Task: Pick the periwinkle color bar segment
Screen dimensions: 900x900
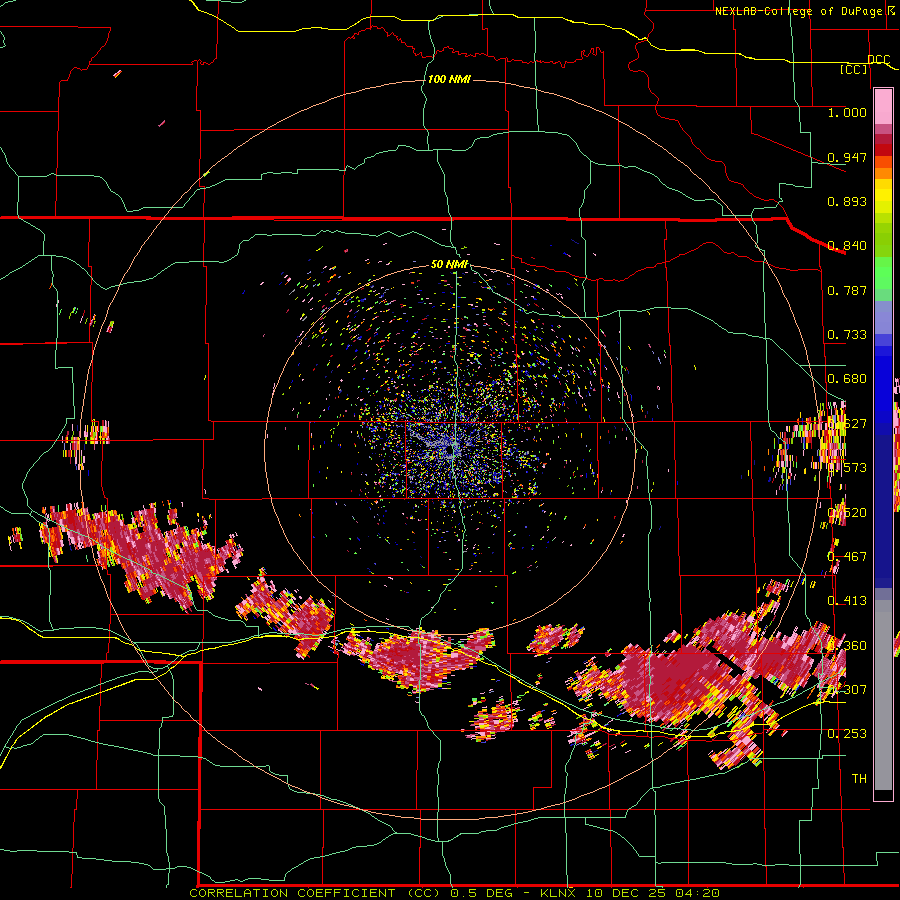Action: click(x=883, y=317)
